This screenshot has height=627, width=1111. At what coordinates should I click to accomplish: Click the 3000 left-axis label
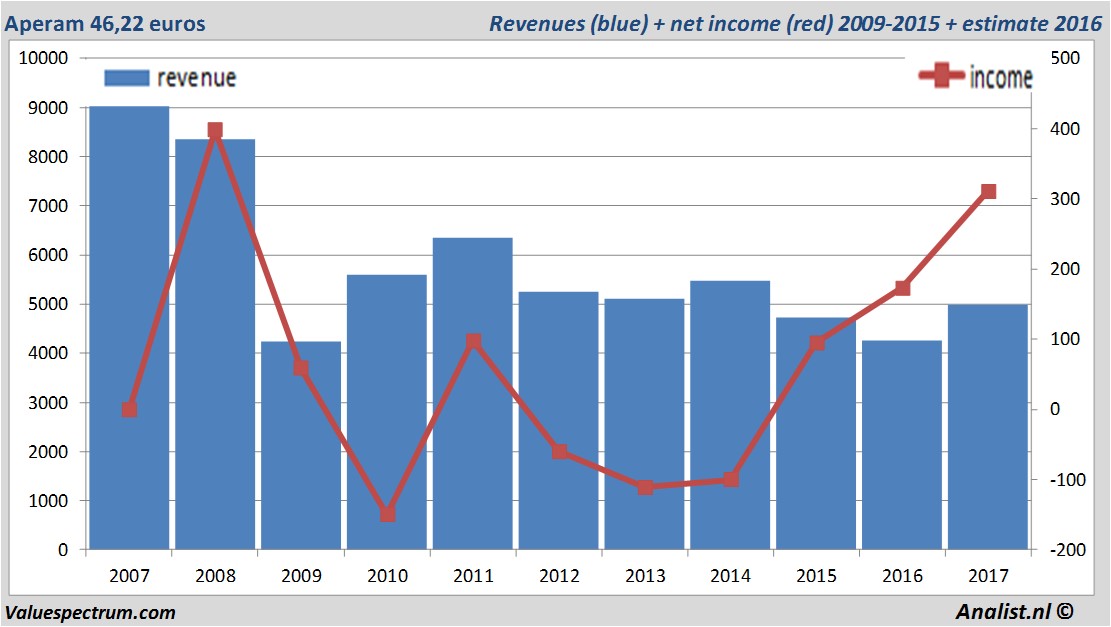click(48, 402)
